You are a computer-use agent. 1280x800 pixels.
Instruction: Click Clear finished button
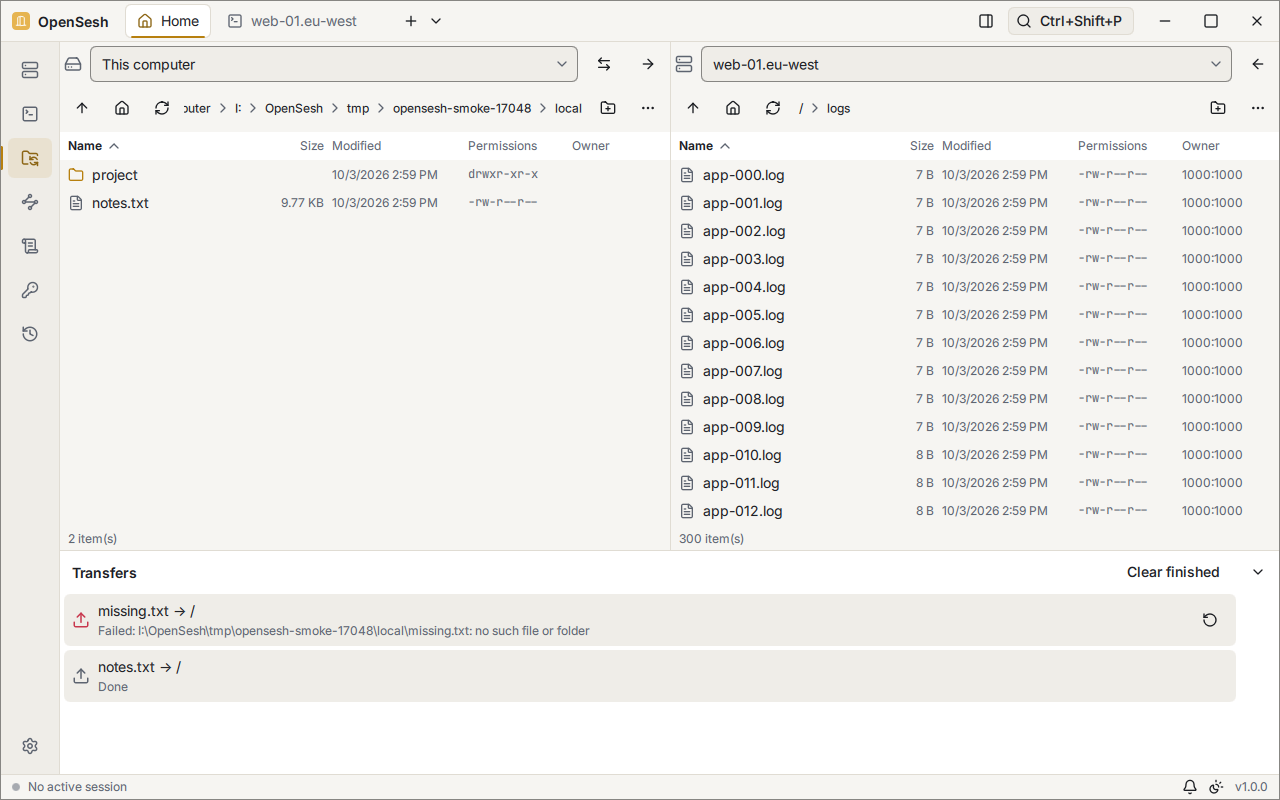[1173, 572]
